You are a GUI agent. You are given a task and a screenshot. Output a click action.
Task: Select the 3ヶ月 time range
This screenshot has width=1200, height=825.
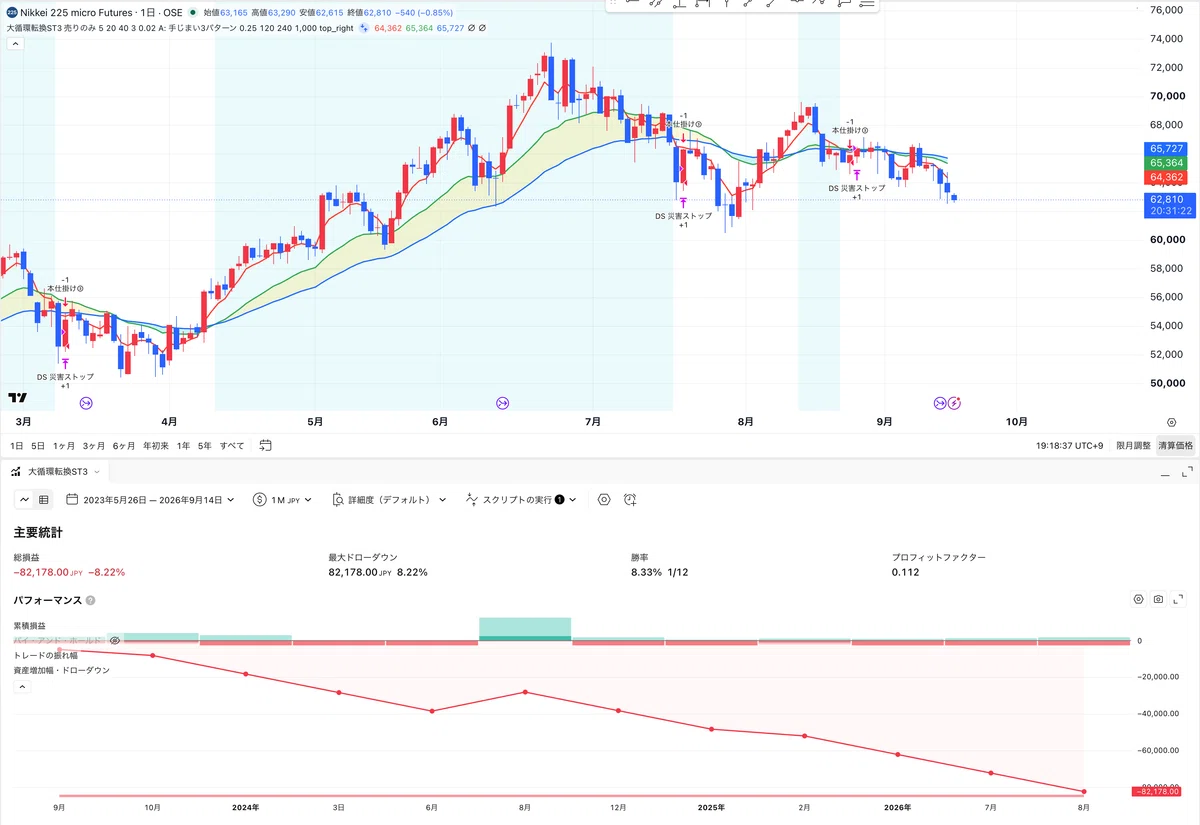[94, 445]
